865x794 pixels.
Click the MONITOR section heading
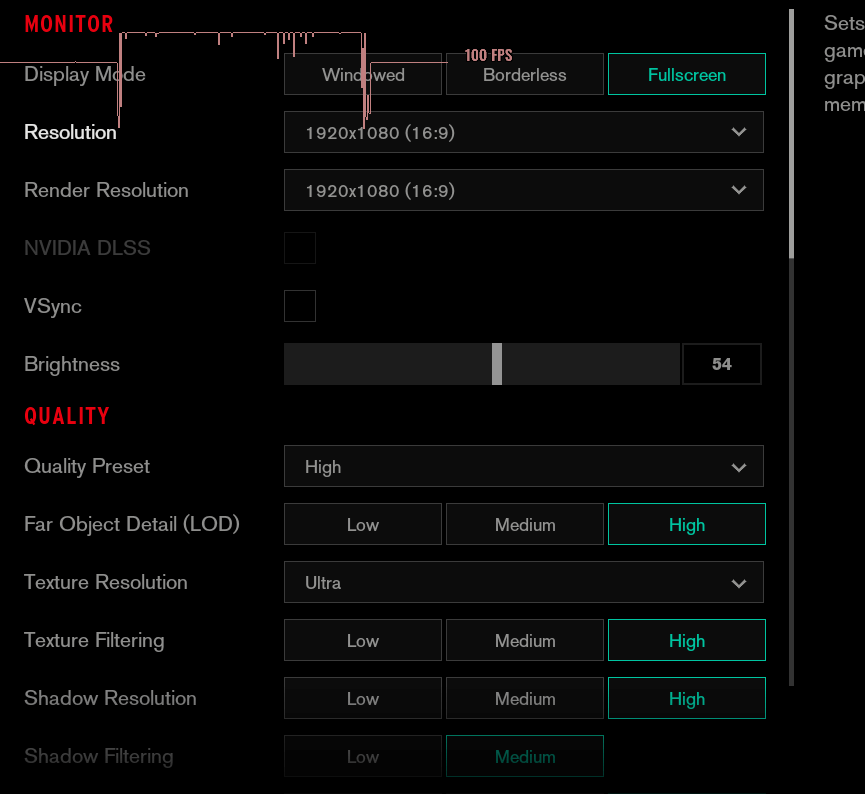point(69,24)
